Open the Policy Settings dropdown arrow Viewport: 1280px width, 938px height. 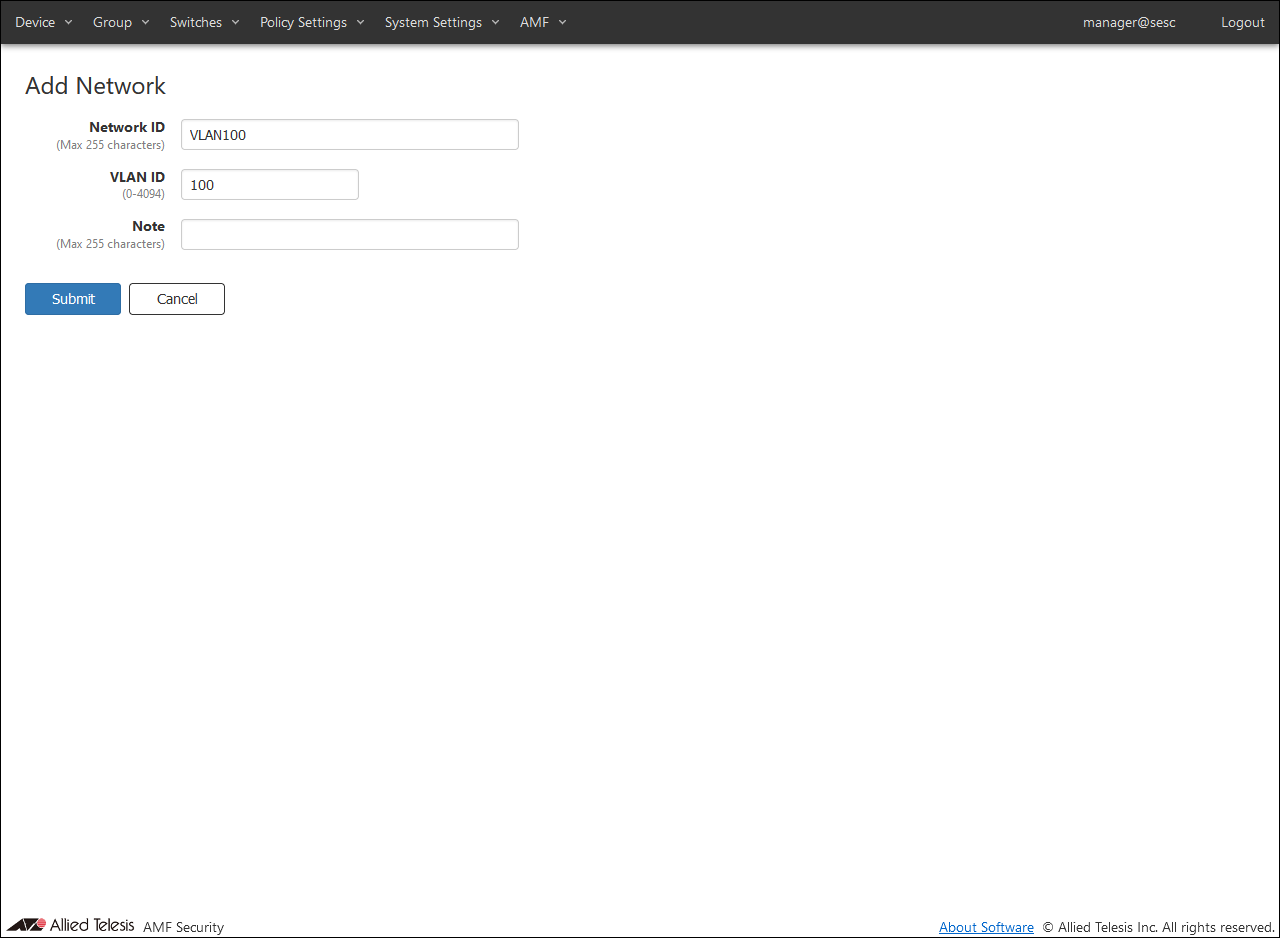point(360,23)
